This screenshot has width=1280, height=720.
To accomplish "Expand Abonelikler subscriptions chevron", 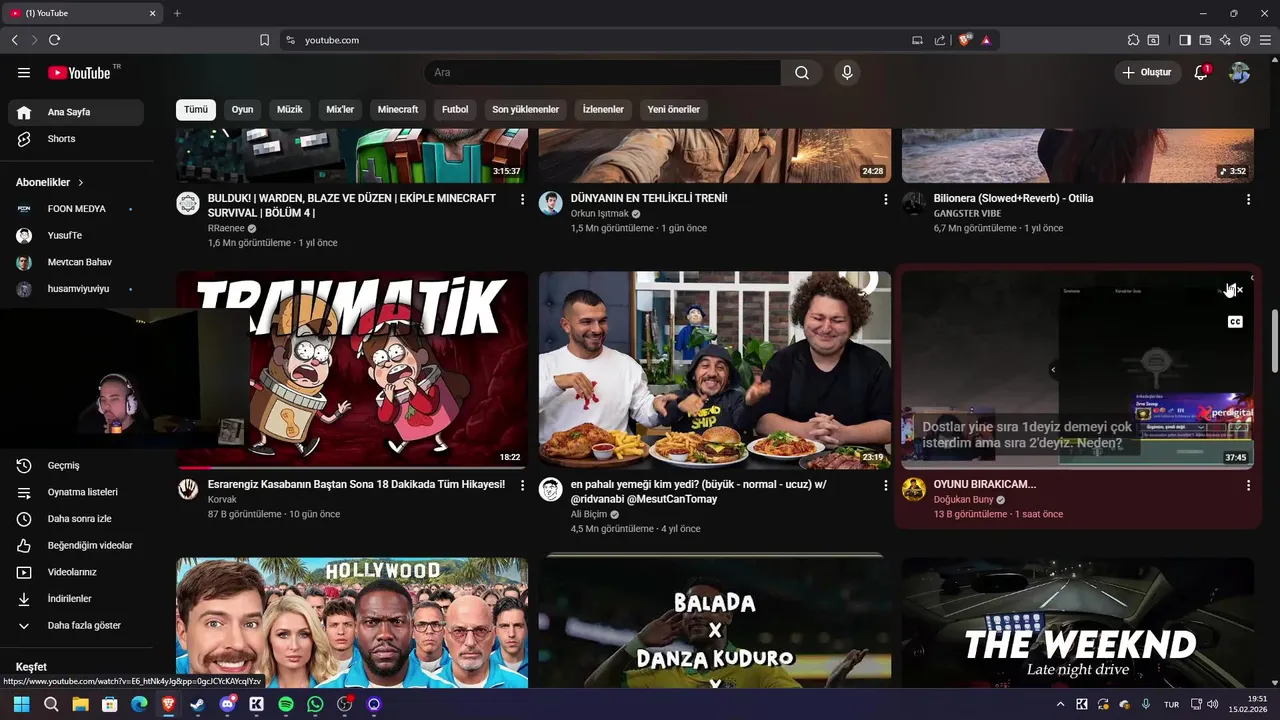I will (81, 183).
